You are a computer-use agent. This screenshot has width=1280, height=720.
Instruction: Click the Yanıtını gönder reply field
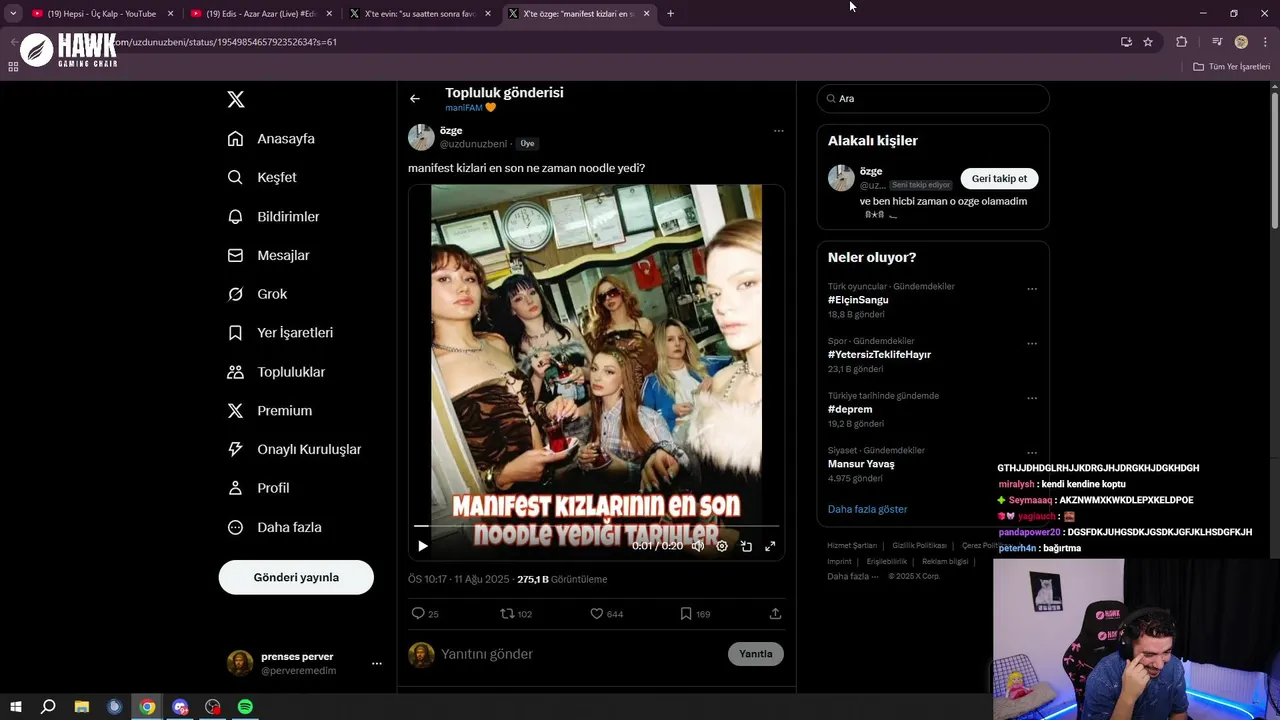coord(580,654)
